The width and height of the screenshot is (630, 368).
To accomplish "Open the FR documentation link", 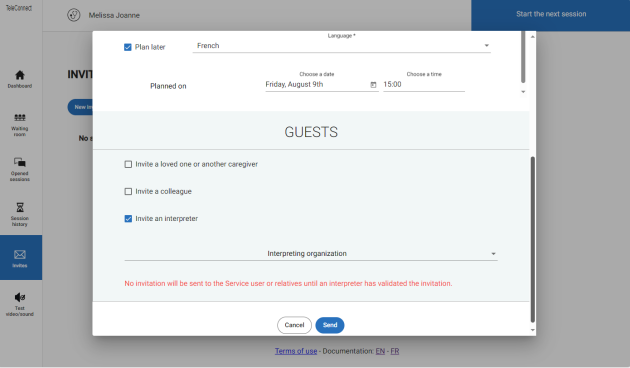I will click(395, 351).
